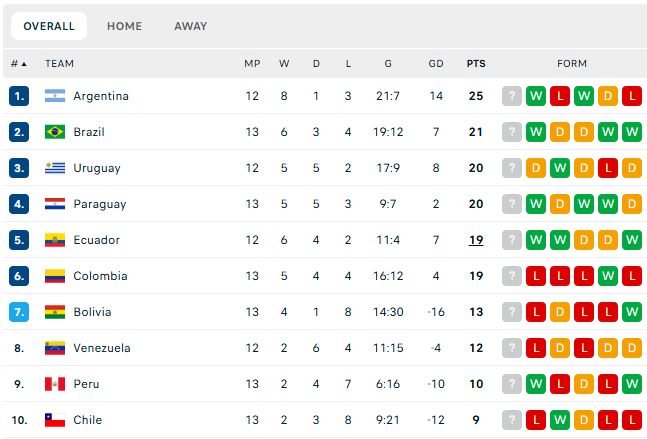This screenshot has width=647, height=439.
Task: Click Uruguay's red L form badge
Action: (x=608, y=168)
